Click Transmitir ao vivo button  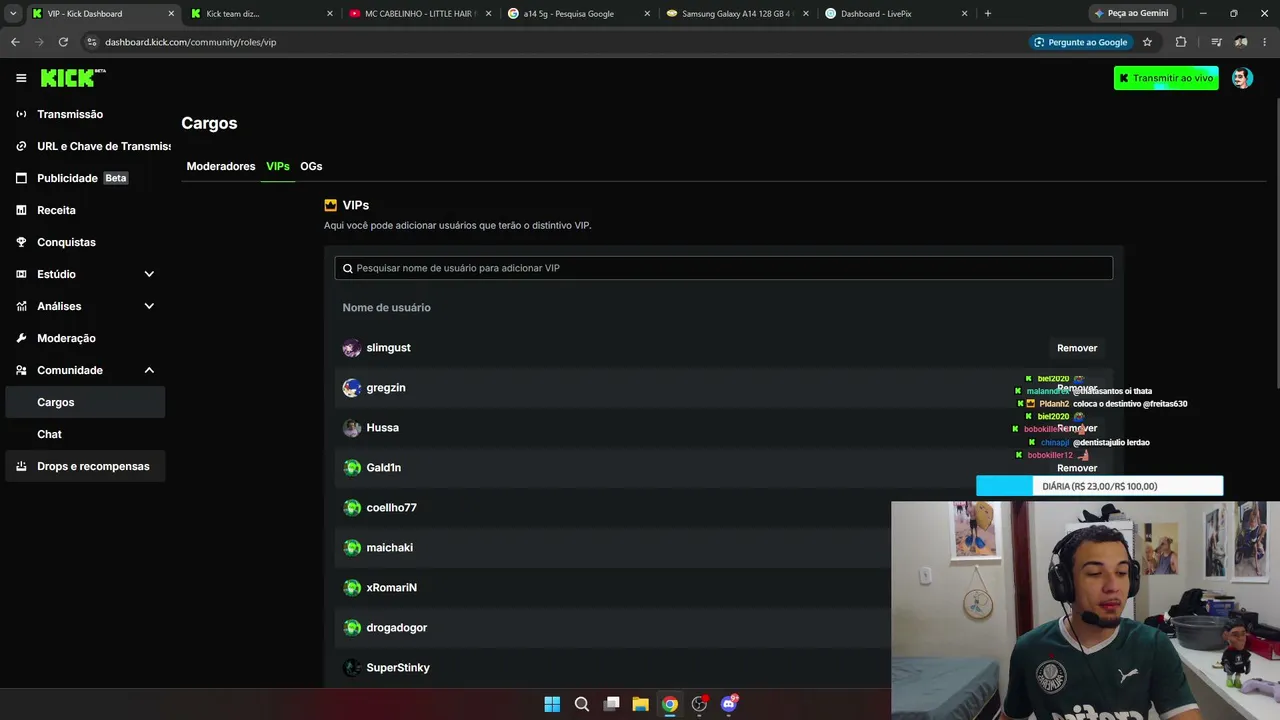click(1166, 78)
